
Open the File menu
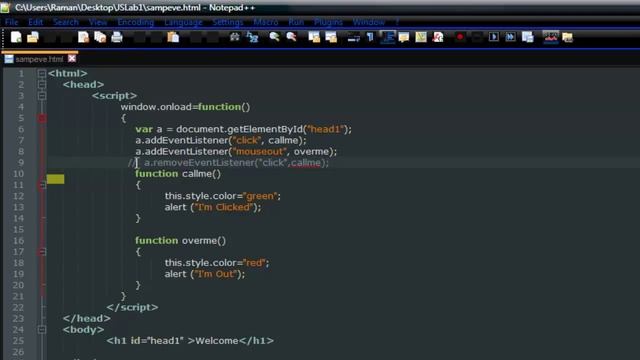(11, 22)
